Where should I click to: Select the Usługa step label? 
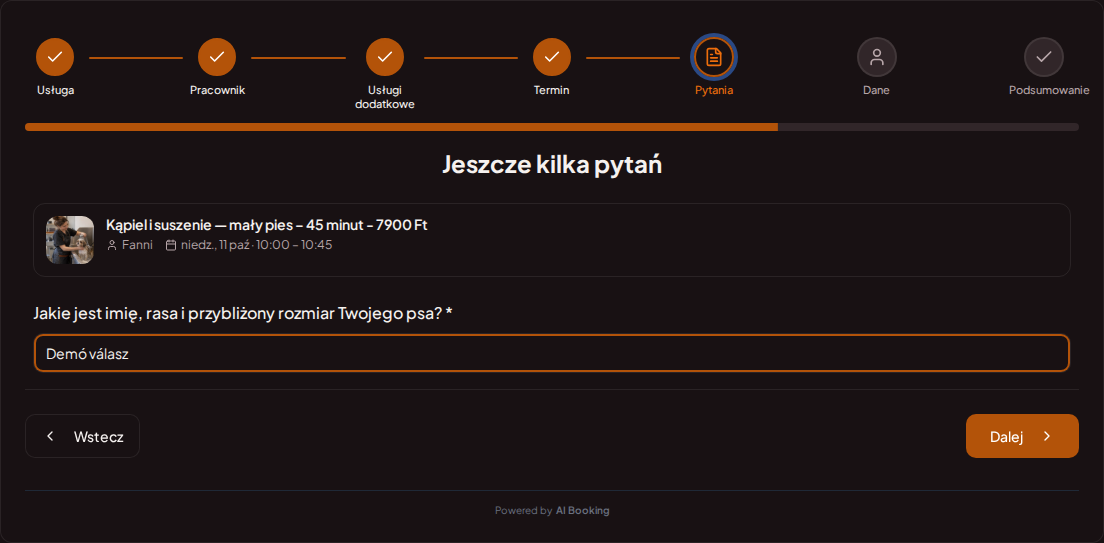click(56, 90)
